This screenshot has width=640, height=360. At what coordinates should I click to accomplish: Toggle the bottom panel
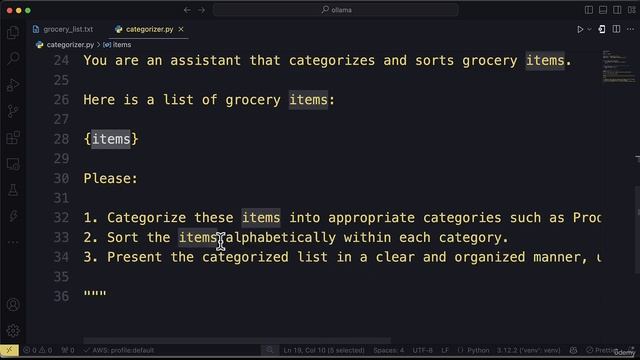(603, 10)
